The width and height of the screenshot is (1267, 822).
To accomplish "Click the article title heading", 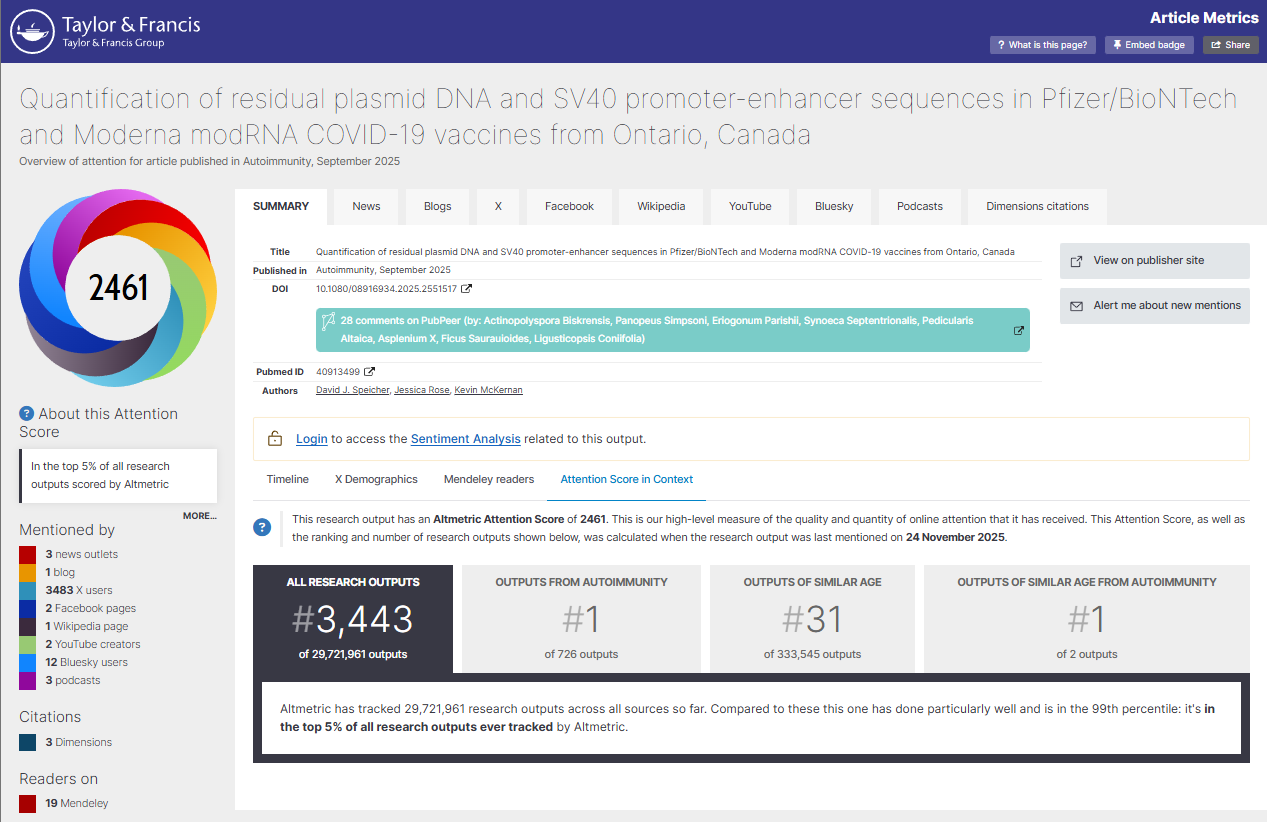I will [628, 116].
